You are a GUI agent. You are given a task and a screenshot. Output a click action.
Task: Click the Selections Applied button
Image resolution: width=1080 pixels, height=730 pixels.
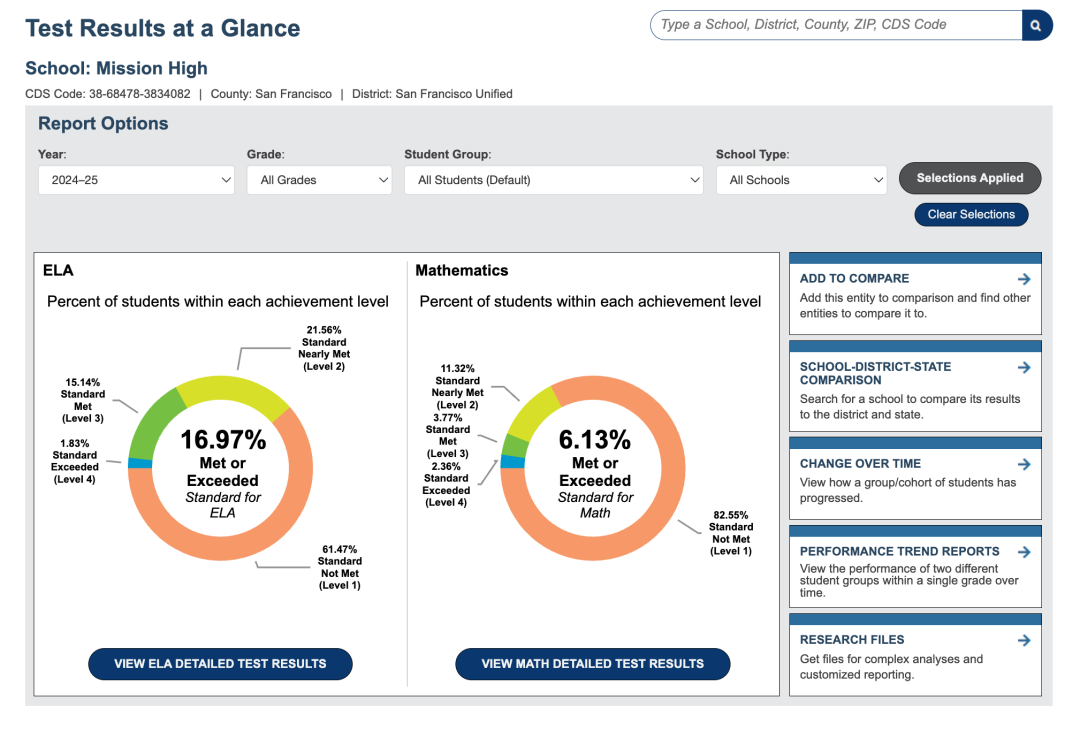pyautogui.click(x=970, y=178)
